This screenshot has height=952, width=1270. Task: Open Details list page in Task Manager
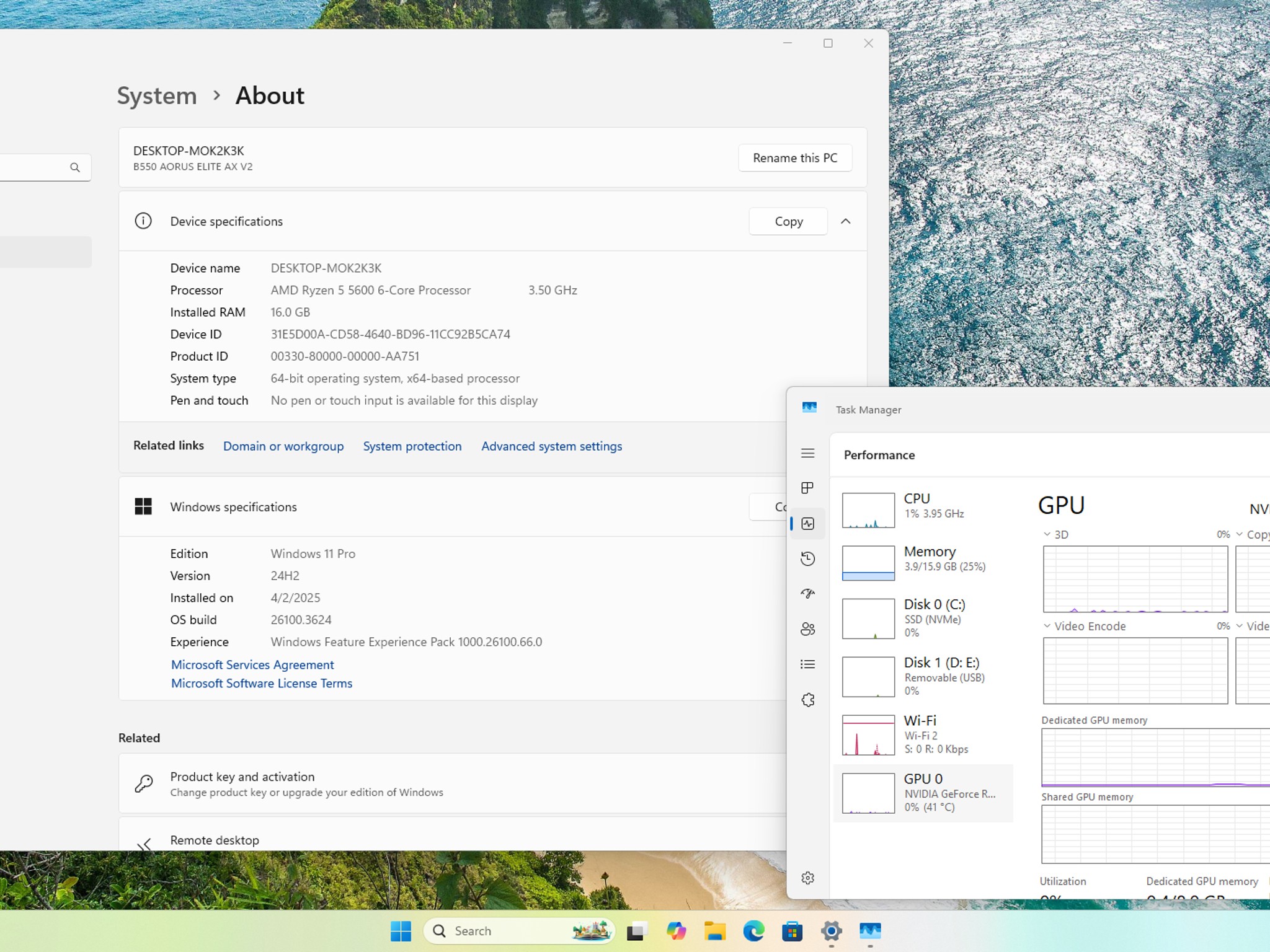807,664
